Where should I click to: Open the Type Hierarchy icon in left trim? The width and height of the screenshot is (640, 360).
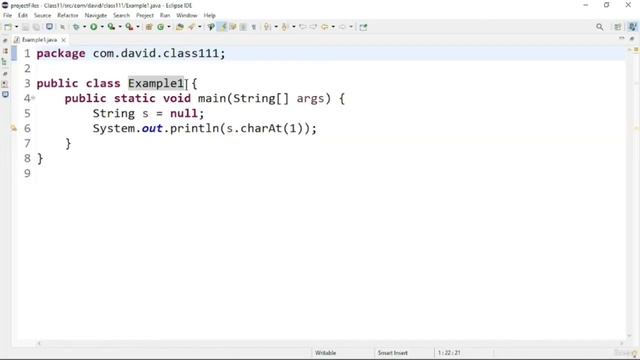click(x=4, y=62)
